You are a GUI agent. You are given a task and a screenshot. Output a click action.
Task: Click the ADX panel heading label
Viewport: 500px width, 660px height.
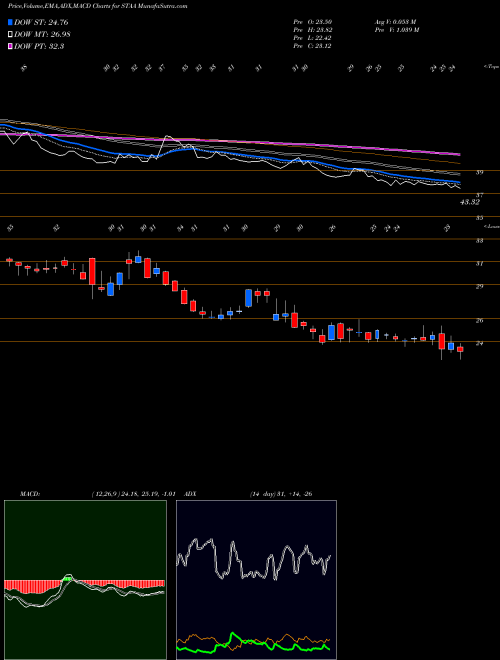coord(190,494)
